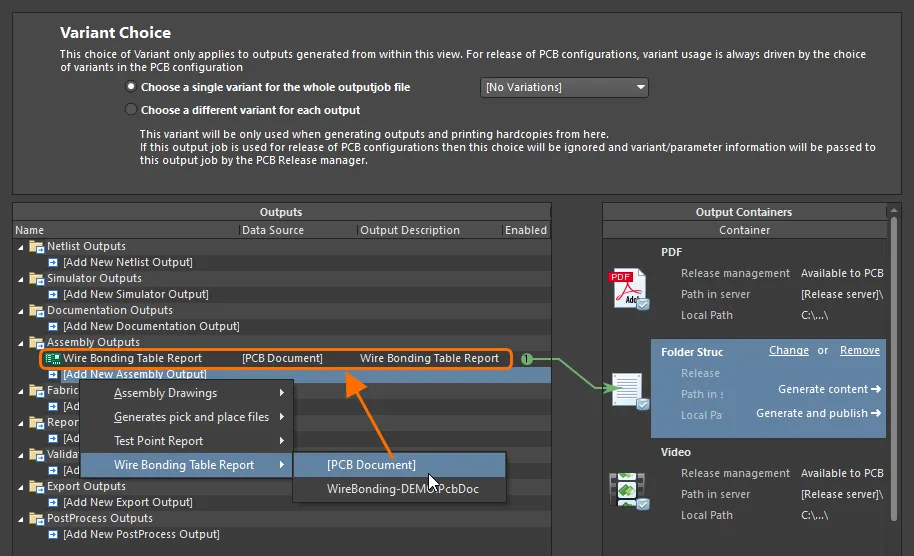This screenshot has width=914, height=556.
Task: Click the PDF container icon
Action: pos(630,290)
